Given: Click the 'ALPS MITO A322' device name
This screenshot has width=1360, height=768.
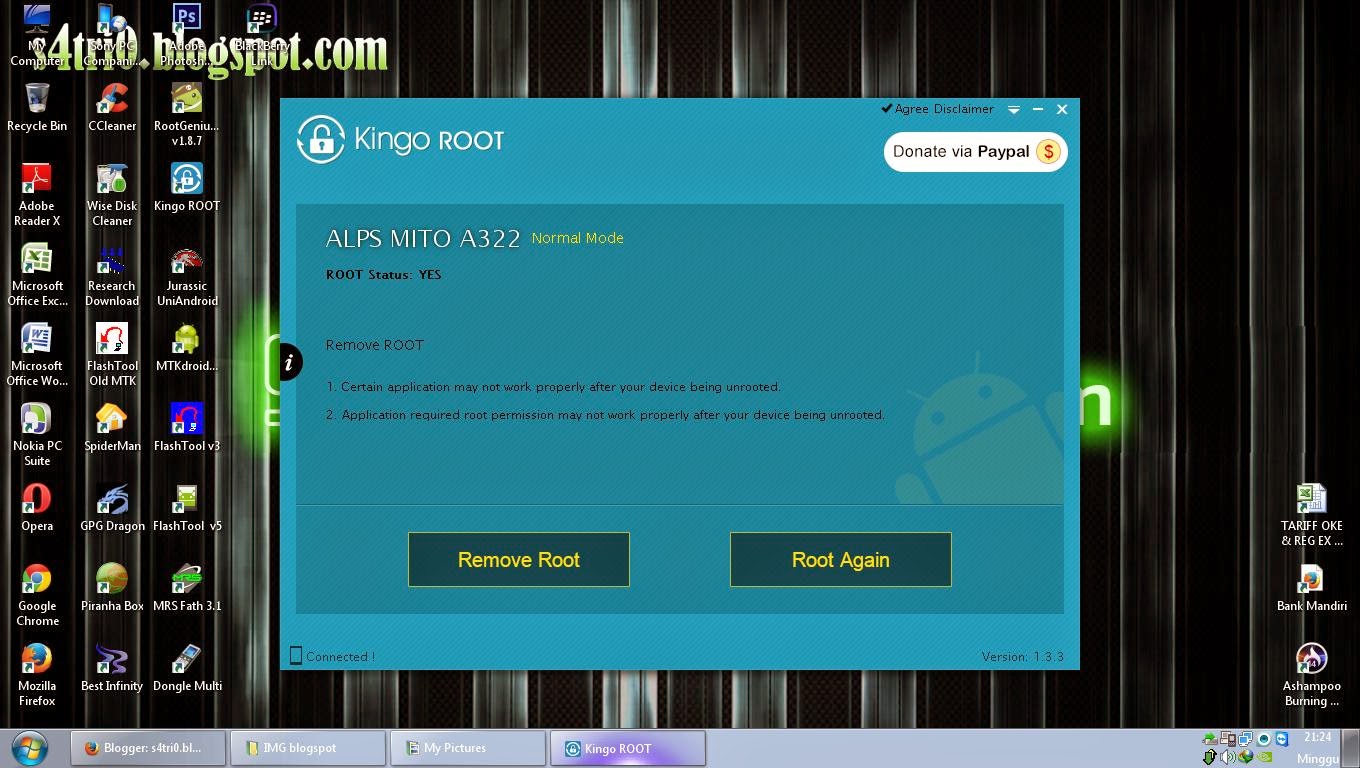Looking at the screenshot, I should coord(423,239).
